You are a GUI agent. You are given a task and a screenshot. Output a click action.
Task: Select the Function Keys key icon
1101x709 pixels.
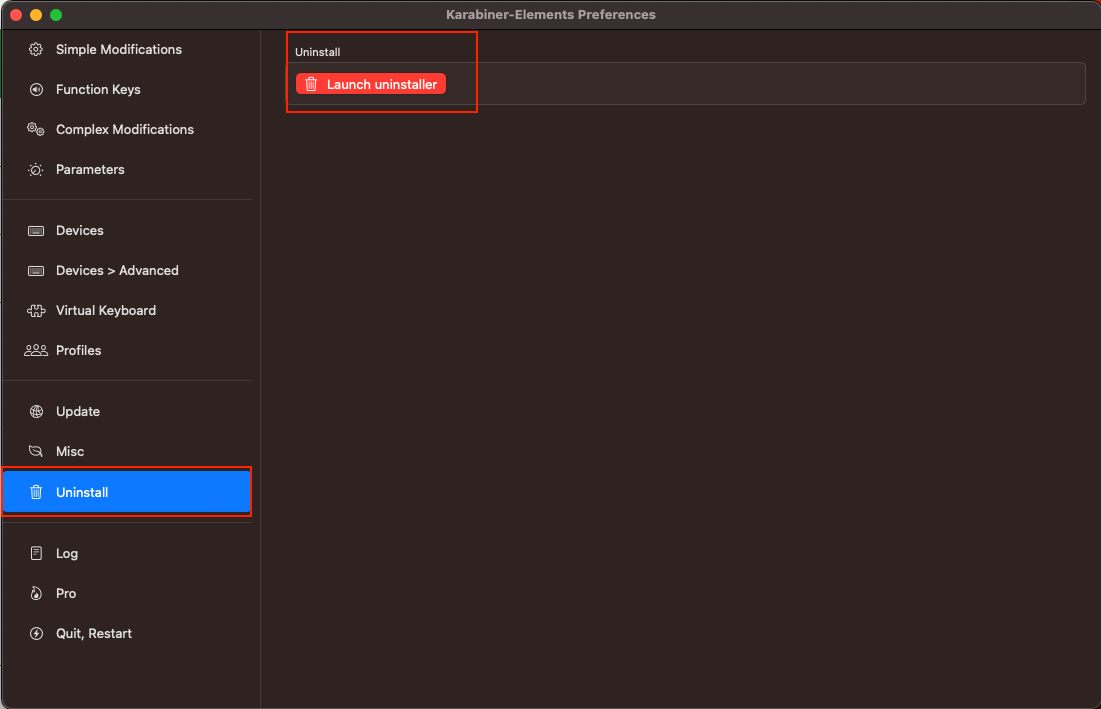(36, 89)
